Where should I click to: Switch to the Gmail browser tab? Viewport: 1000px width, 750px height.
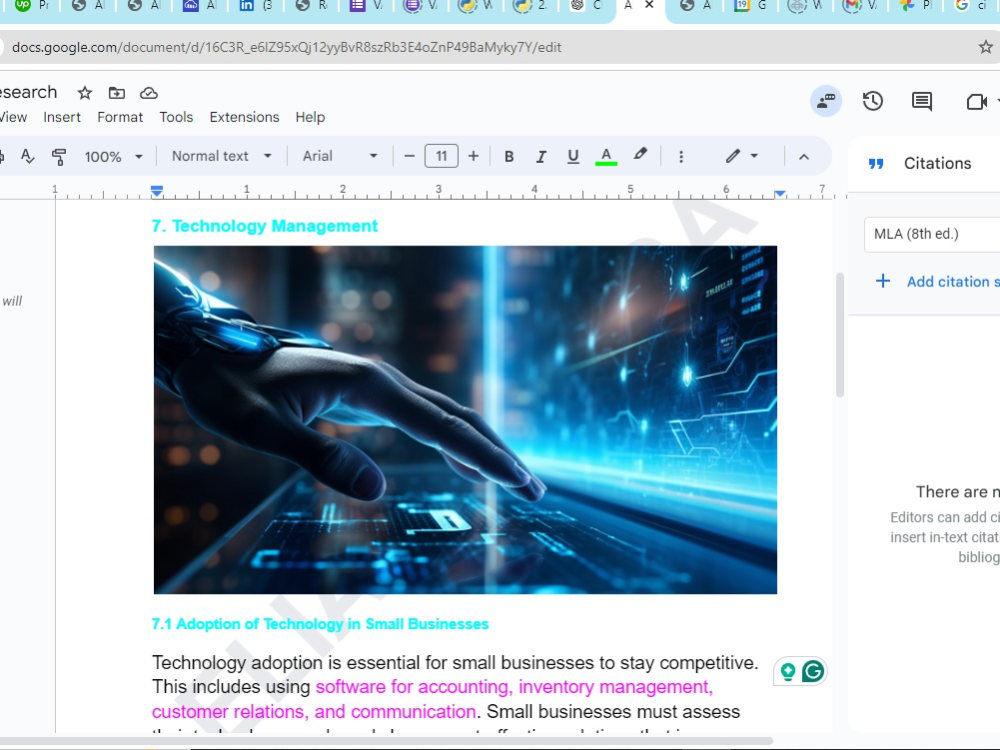(859, 5)
